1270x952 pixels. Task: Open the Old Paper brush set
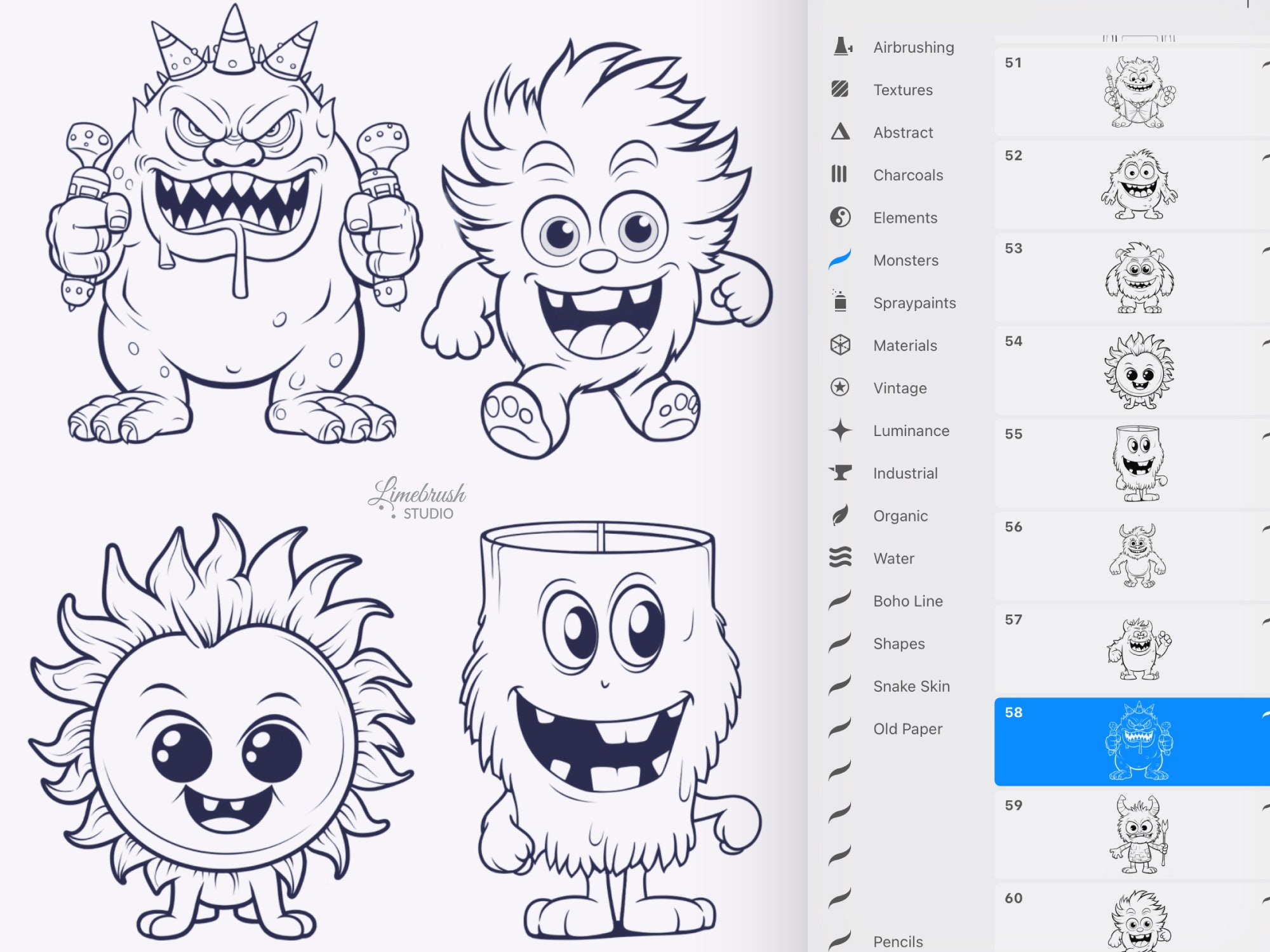(x=908, y=729)
